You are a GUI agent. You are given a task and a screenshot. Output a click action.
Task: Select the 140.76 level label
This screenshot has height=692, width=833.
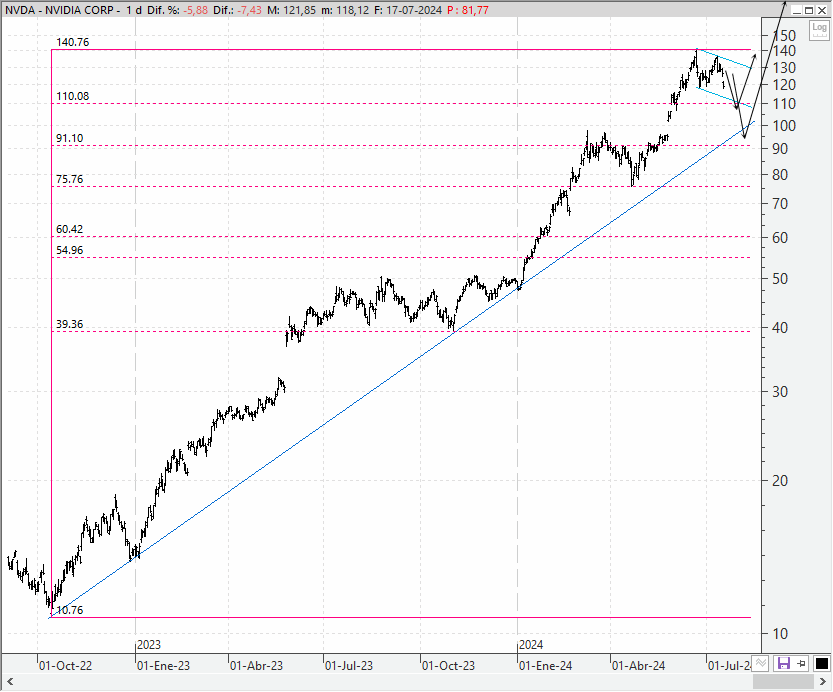pyautogui.click(x=73, y=42)
